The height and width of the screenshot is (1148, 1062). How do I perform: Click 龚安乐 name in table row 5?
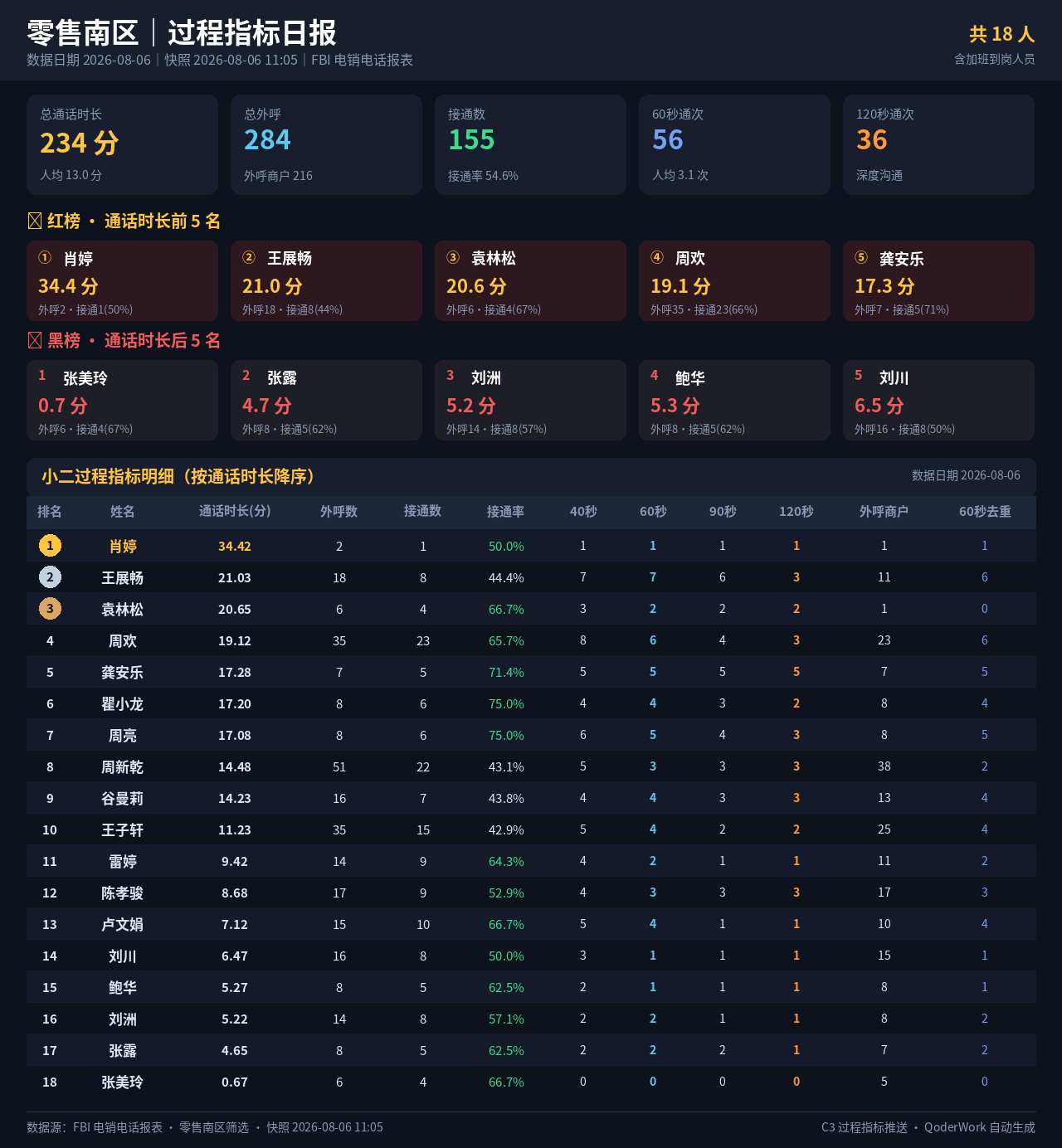(x=123, y=672)
